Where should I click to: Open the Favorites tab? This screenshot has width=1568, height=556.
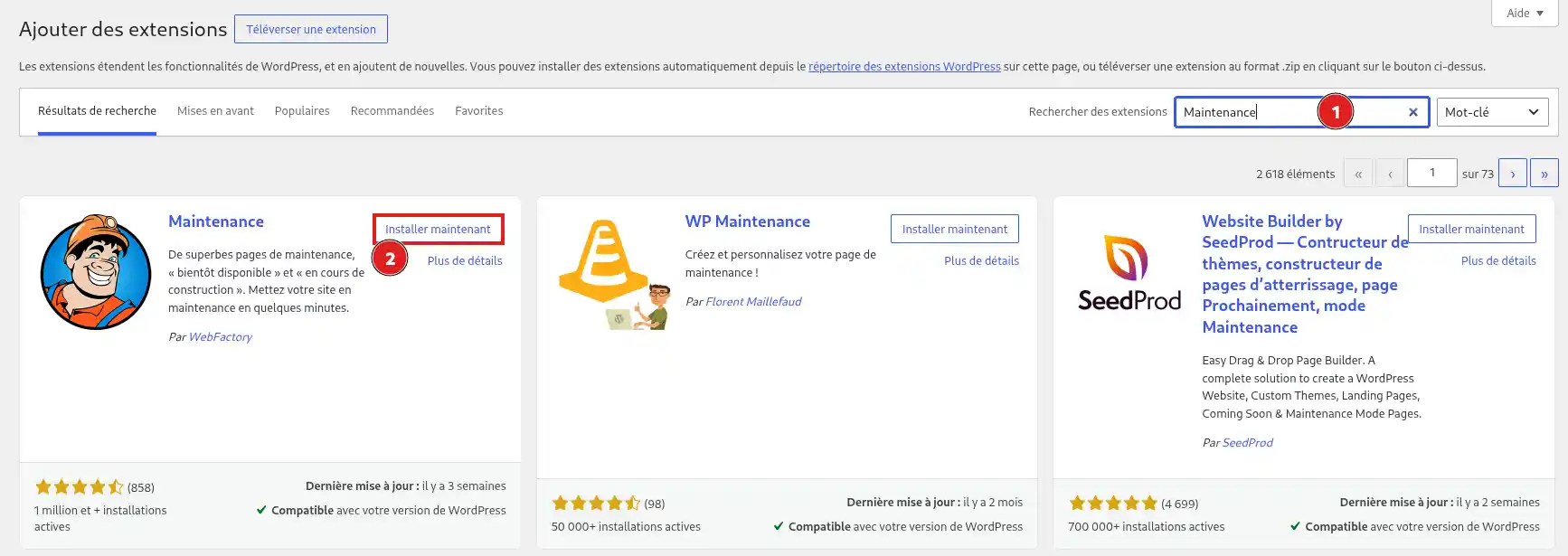pyautogui.click(x=479, y=111)
